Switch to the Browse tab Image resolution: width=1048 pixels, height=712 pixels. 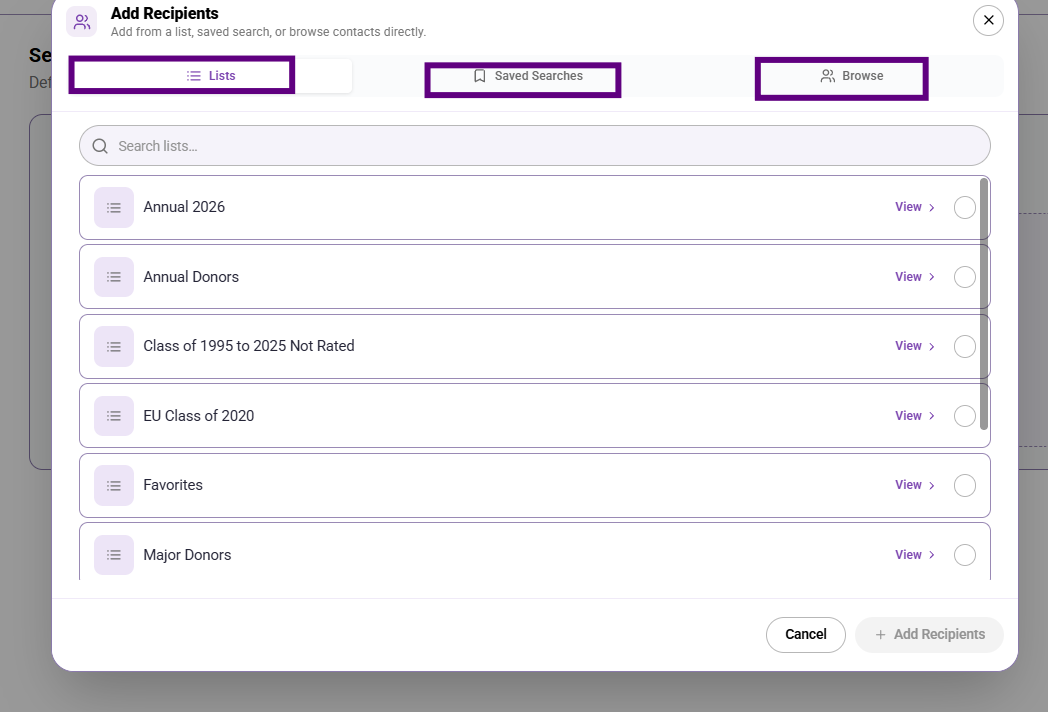click(841, 79)
